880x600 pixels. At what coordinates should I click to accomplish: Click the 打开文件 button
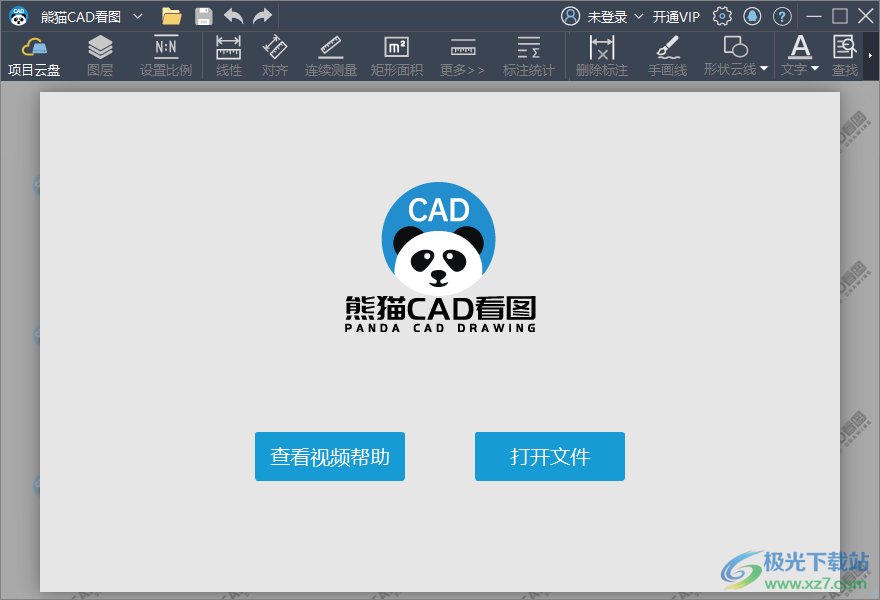click(x=550, y=456)
